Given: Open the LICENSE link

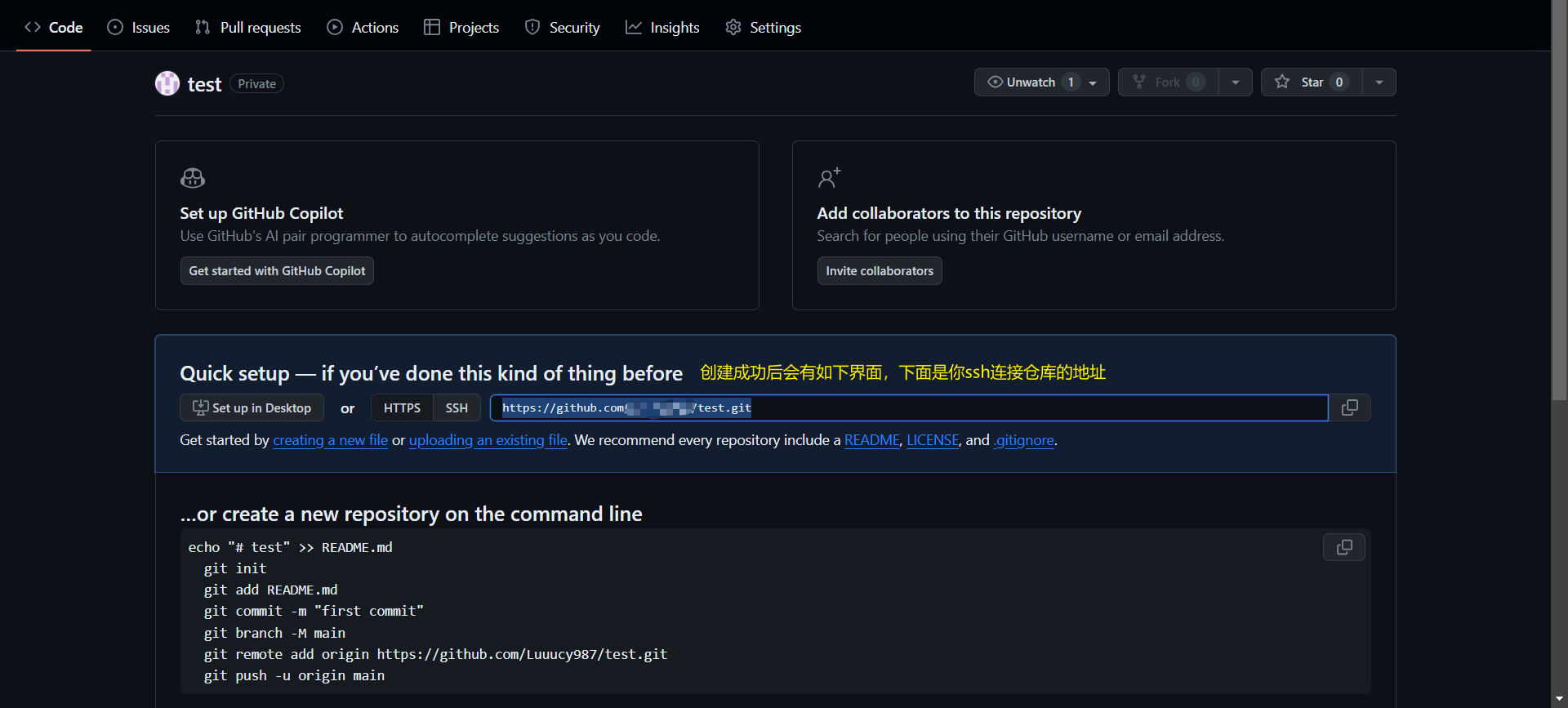Looking at the screenshot, I should 933,440.
